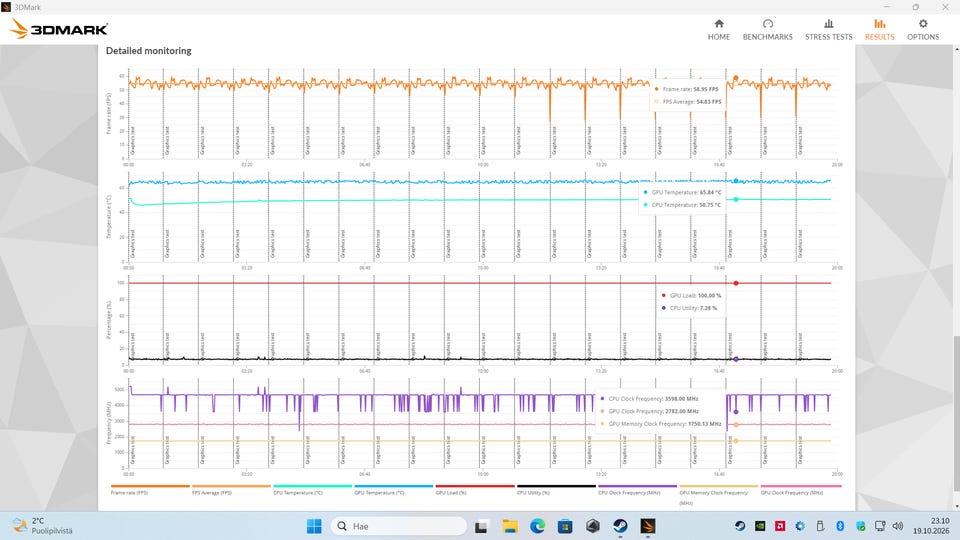960x540 pixels.
Task: Open Steam from the taskbar
Action: tap(620, 526)
